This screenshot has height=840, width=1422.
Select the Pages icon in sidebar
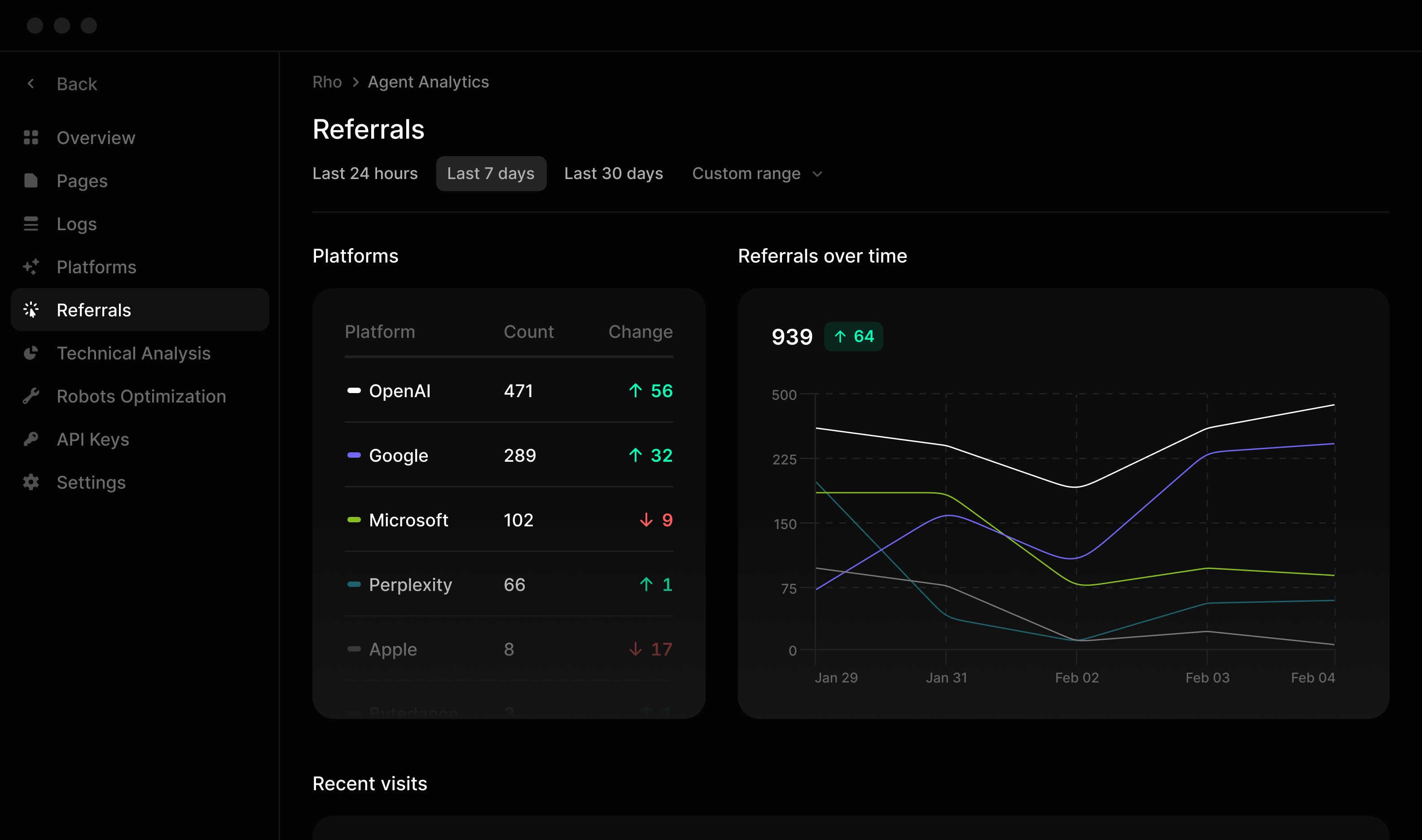tap(31, 180)
